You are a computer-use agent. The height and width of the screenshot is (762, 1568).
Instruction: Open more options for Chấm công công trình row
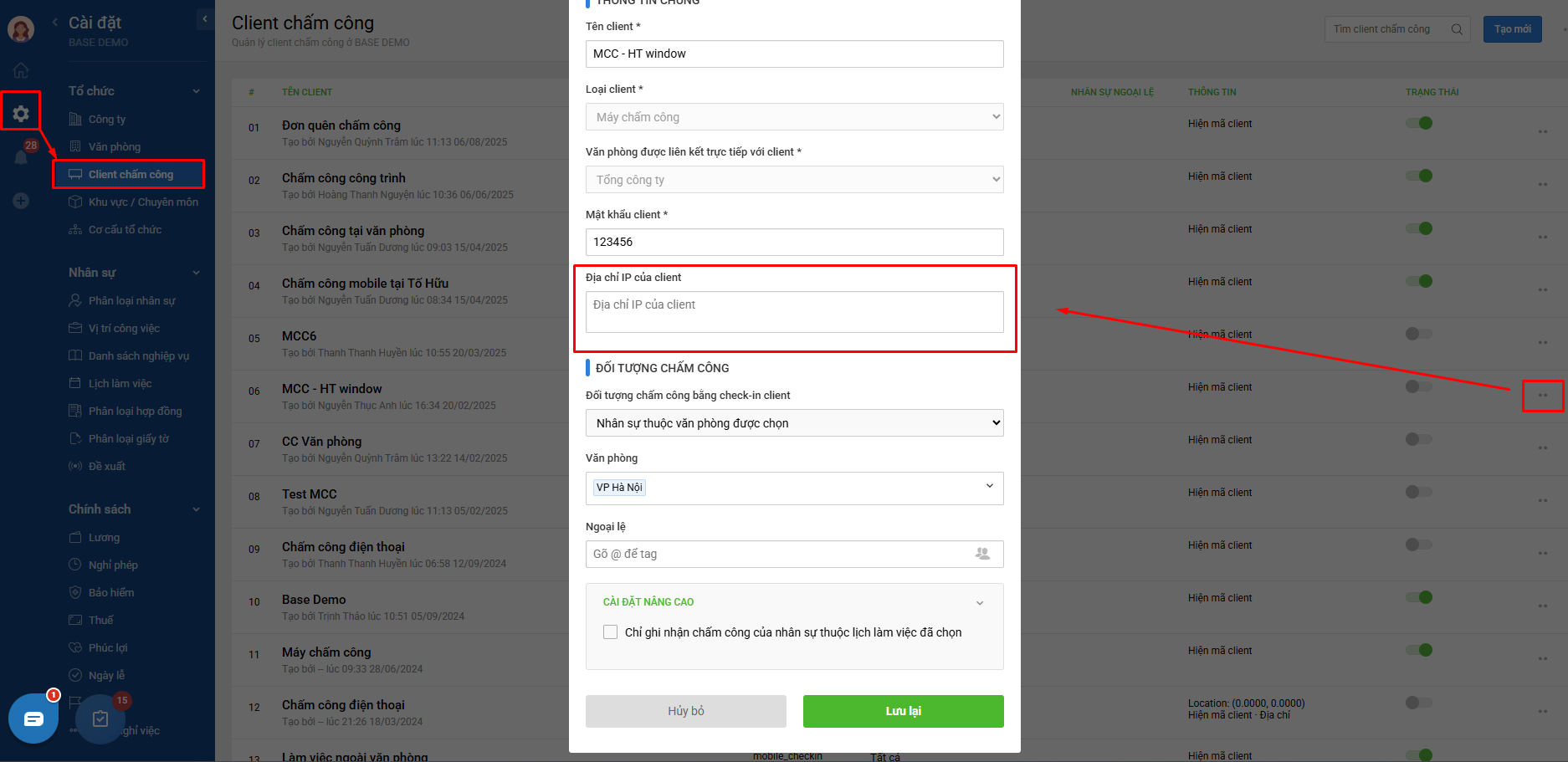tap(1543, 184)
